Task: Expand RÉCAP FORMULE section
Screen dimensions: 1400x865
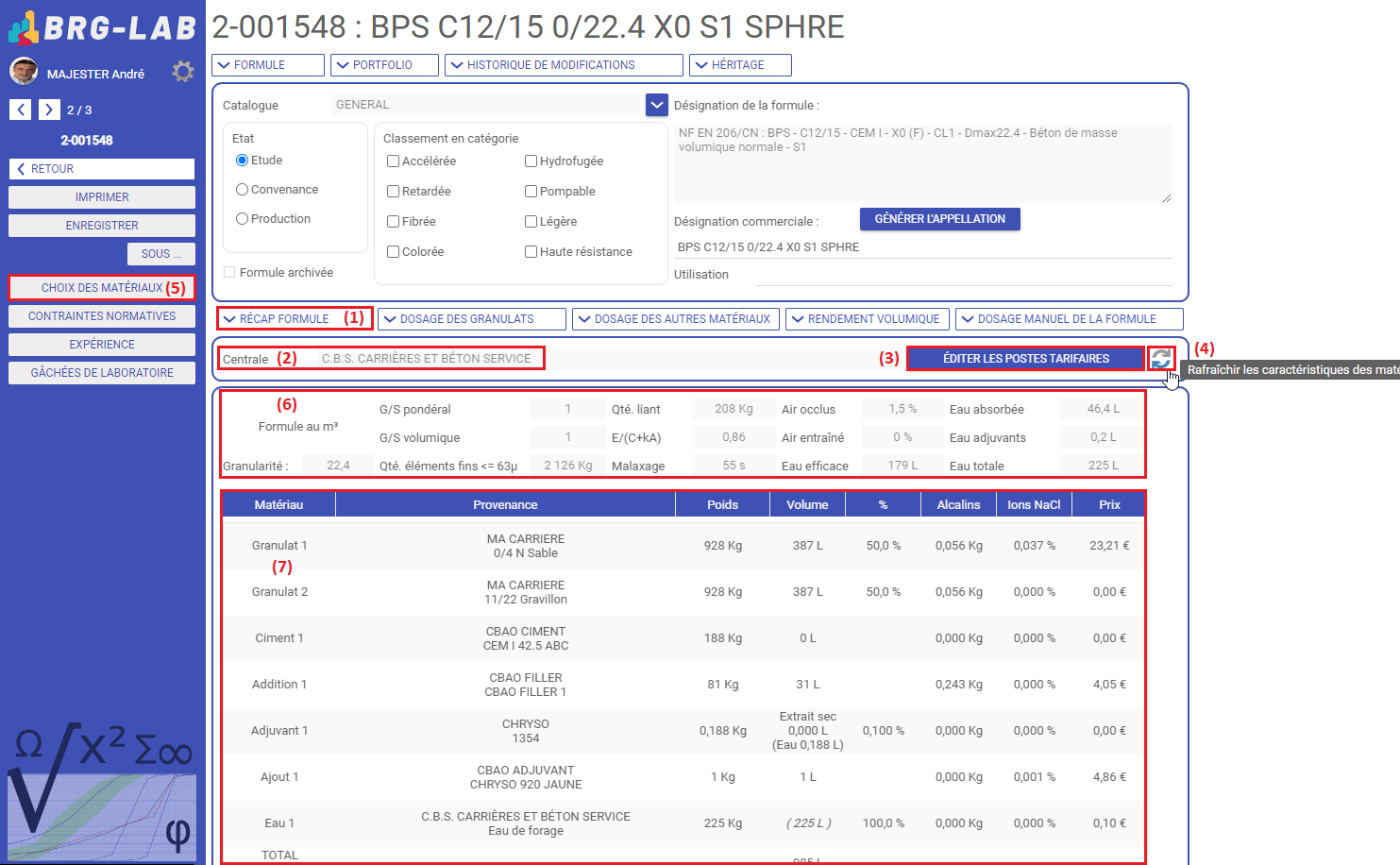Action: point(295,319)
